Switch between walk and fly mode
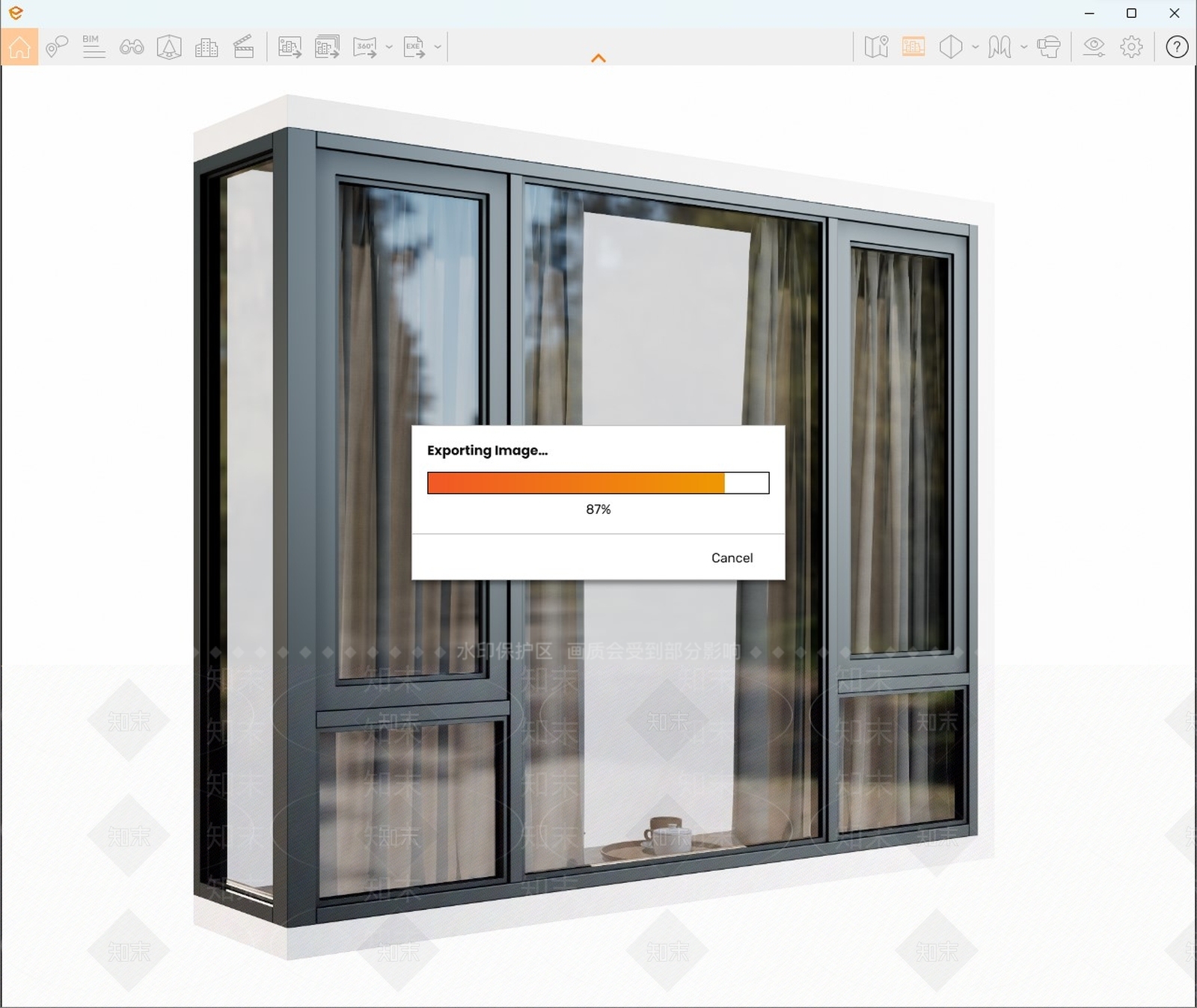This screenshot has height=1008, width=1197. click(999, 47)
